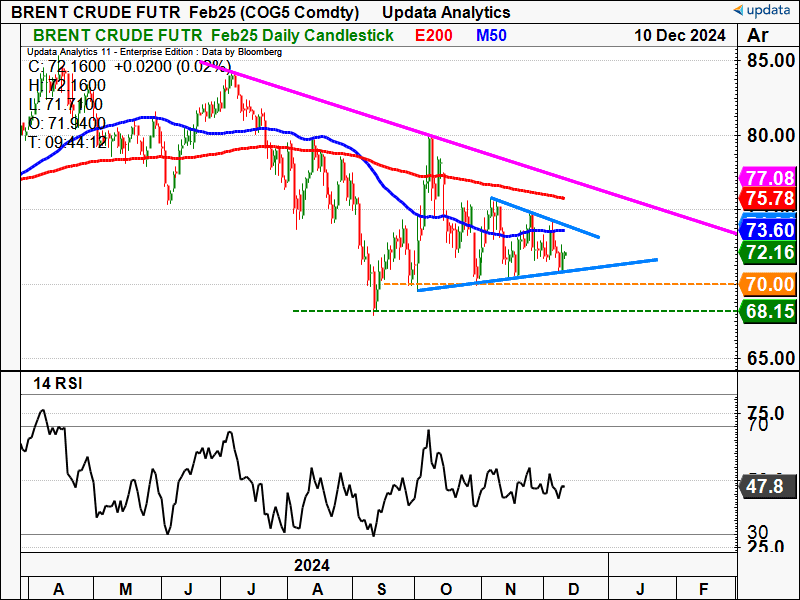Click the 2024 year label on time axis
Screen dimensions: 800x600
(x=312, y=565)
